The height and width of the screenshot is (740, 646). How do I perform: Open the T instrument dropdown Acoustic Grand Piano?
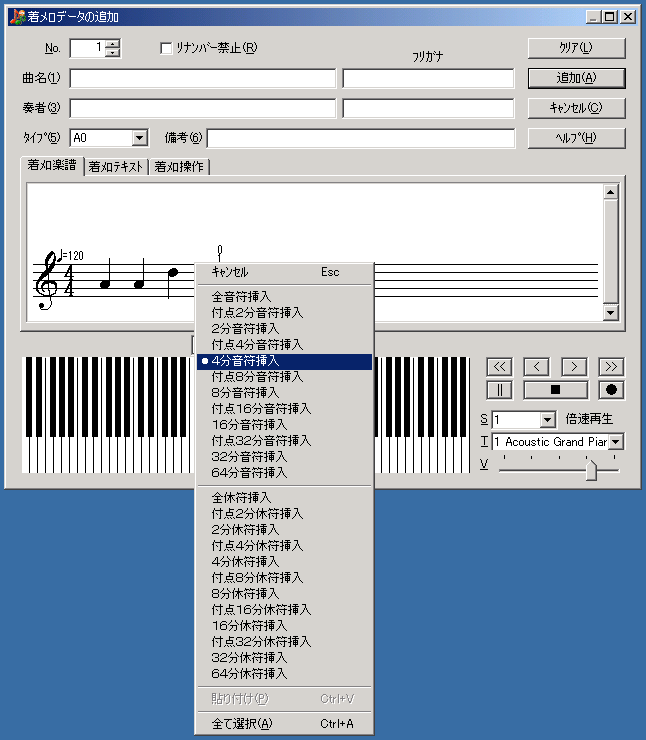tap(616, 442)
